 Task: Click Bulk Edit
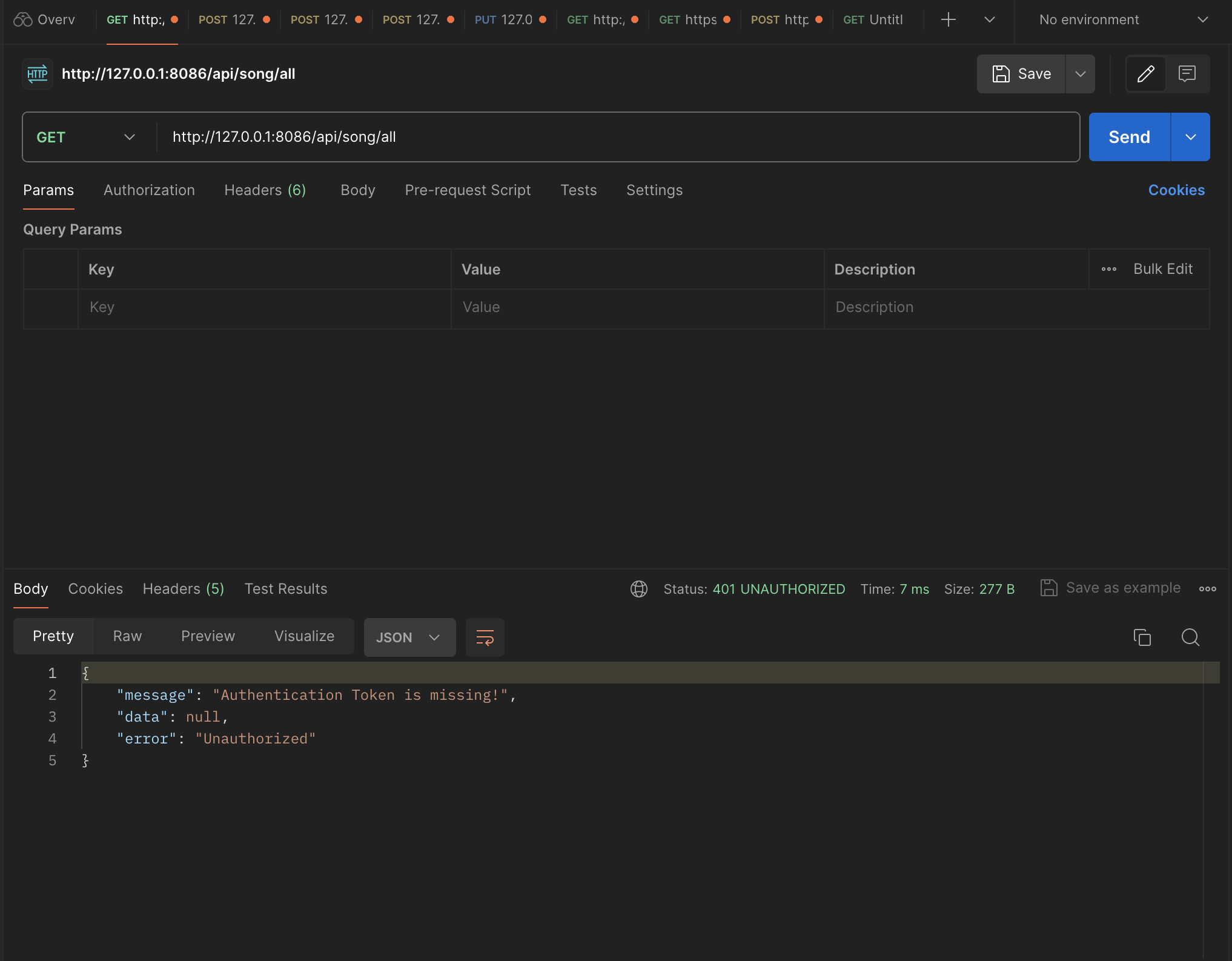(x=1163, y=269)
